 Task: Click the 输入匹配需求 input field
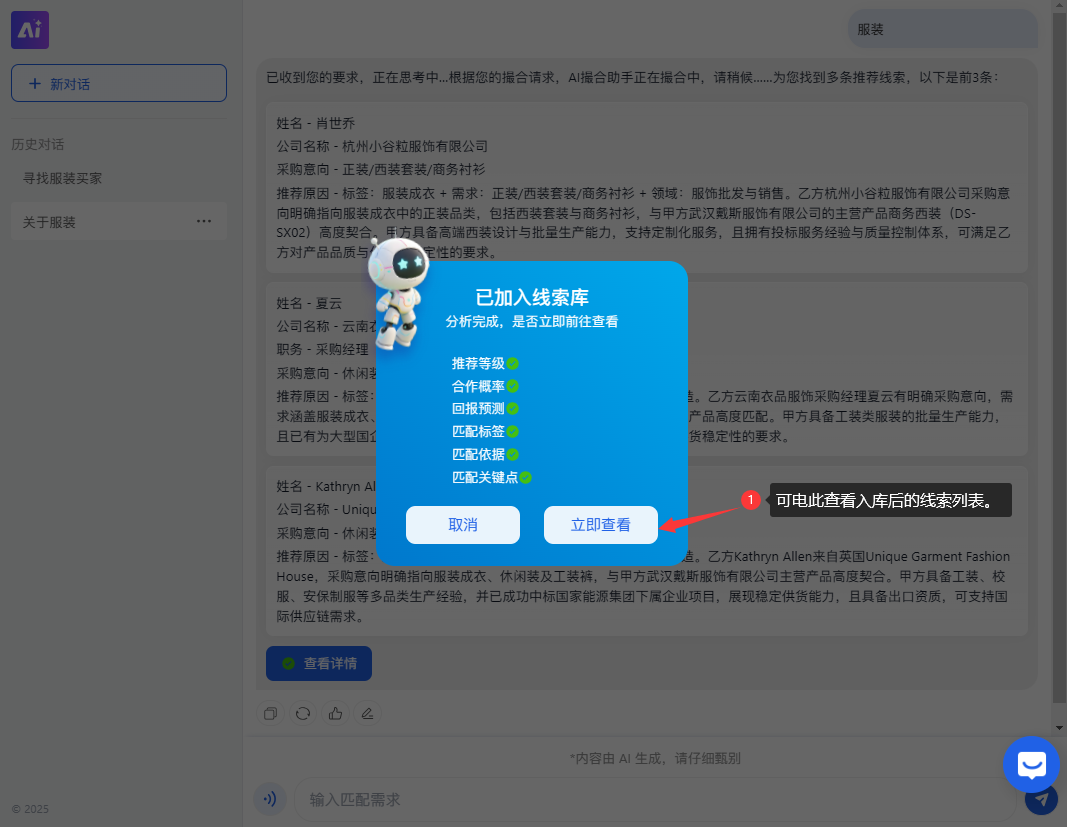[650, 799]
